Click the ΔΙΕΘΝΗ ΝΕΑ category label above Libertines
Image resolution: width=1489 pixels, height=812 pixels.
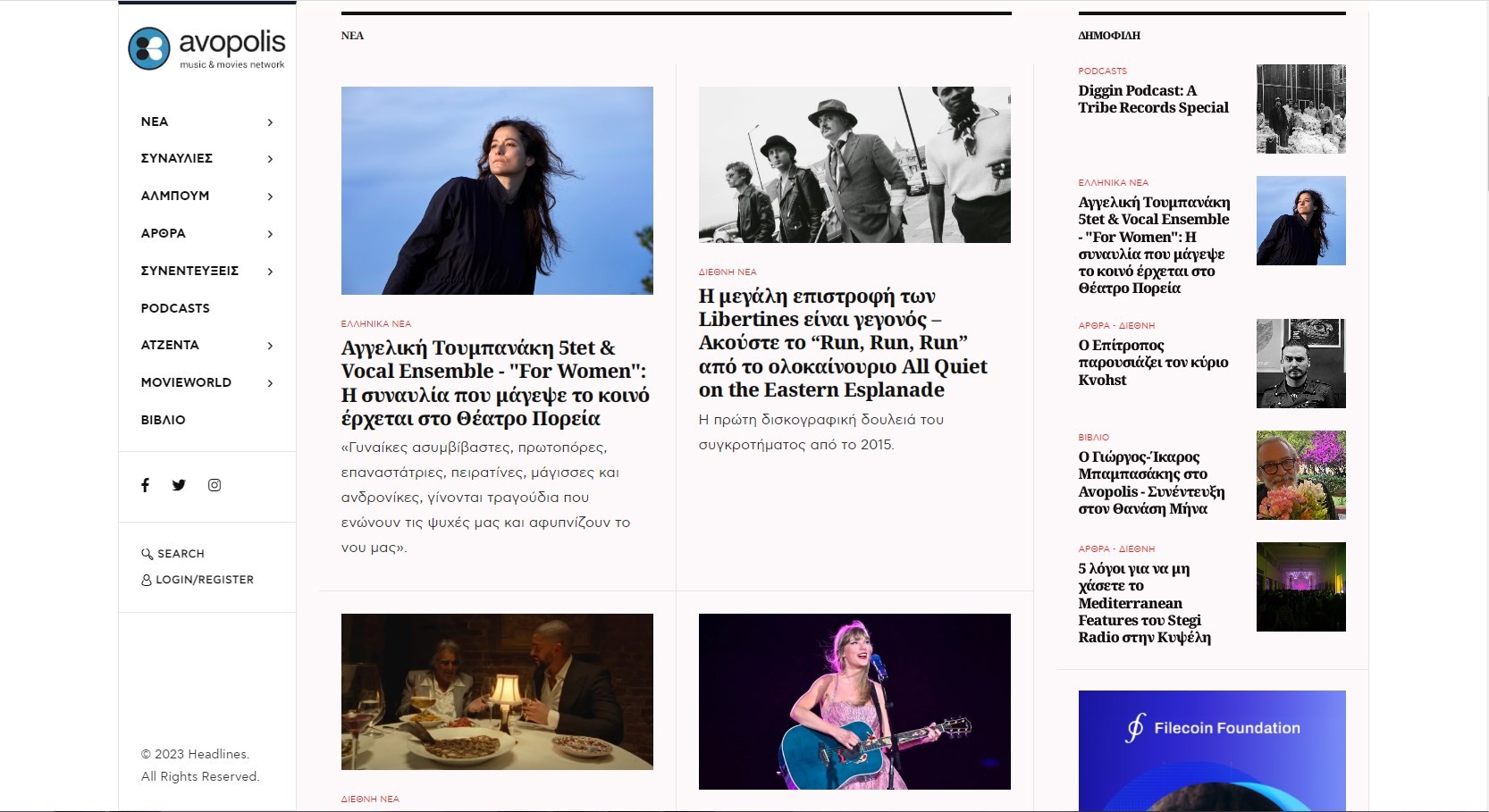[x=728, y=272]
